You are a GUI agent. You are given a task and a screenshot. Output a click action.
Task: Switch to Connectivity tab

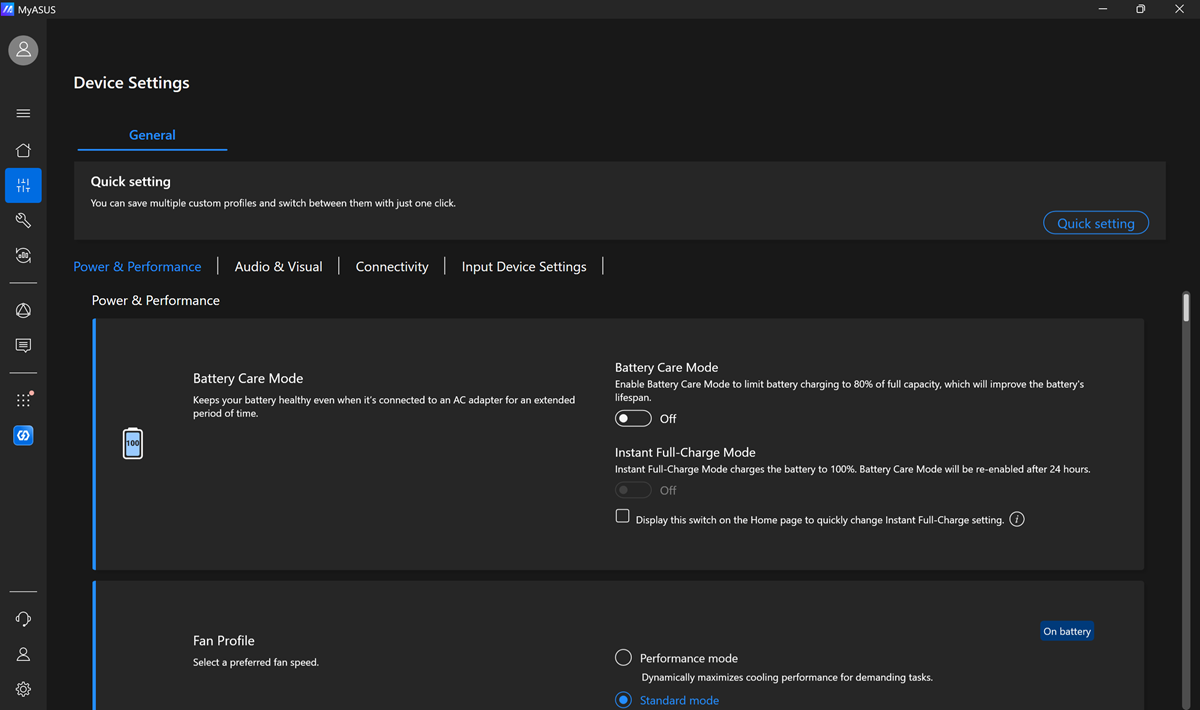pos(392,266)
